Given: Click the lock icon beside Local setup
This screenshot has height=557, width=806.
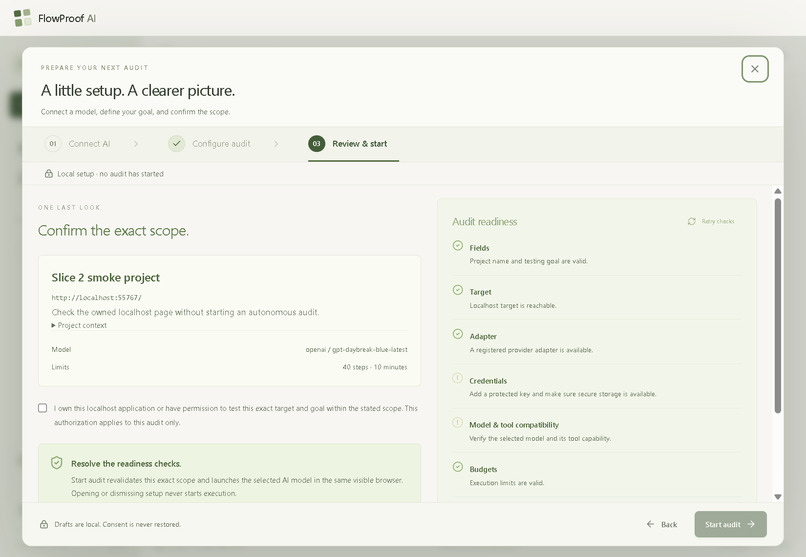Looking at the screenshot, I should click(49, 174).
